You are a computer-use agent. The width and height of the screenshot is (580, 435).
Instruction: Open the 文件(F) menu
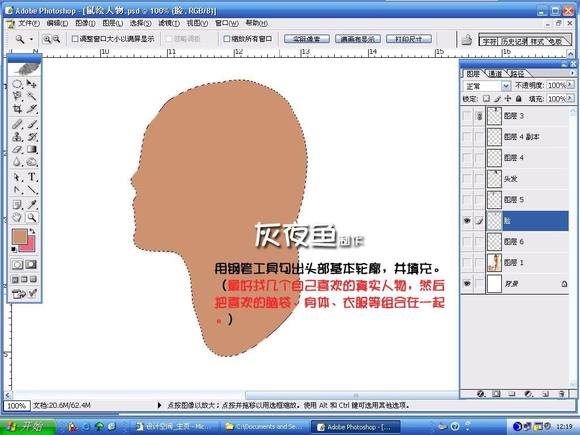click(28, 23)
